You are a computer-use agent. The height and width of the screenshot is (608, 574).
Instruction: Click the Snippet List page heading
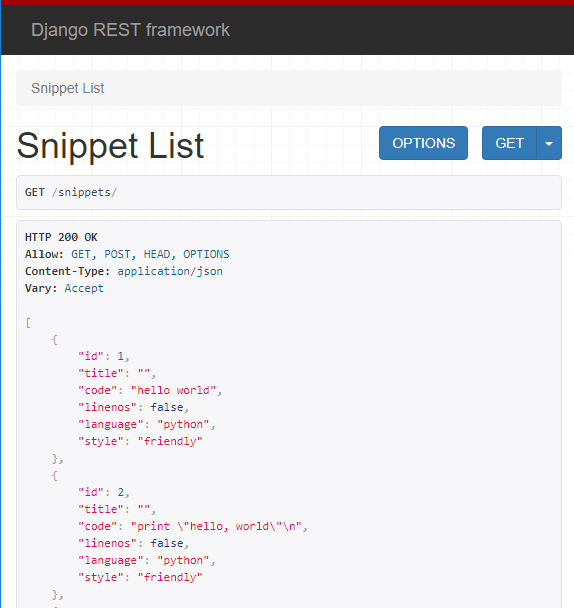[110, 145]
